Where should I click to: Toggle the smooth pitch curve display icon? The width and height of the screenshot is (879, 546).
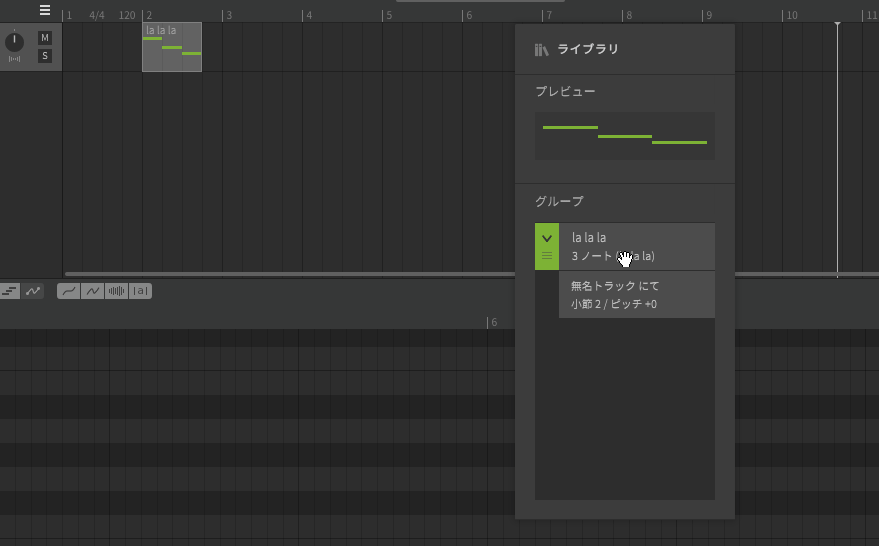click(69, 291)
